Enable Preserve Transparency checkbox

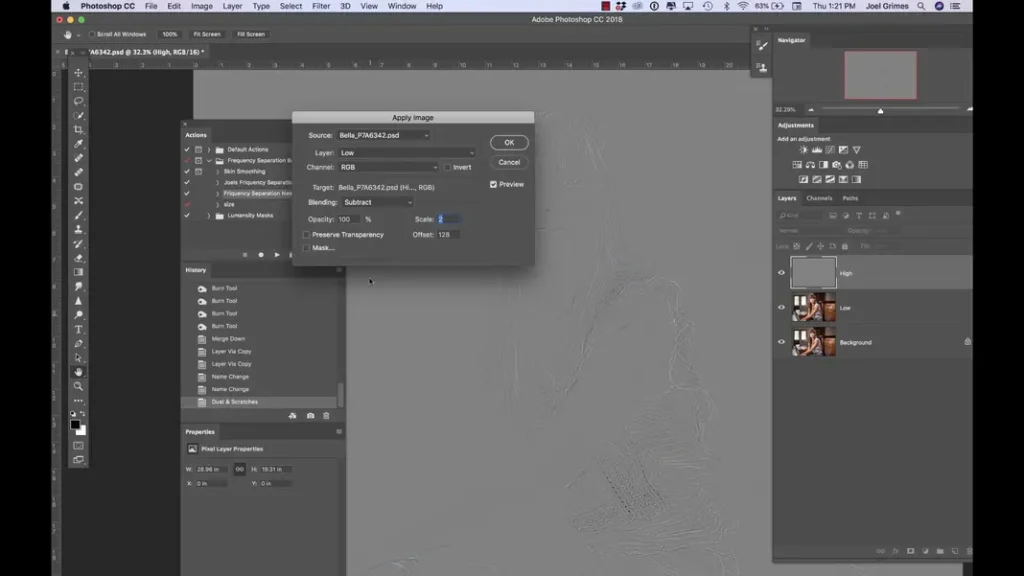coord(306,235)
